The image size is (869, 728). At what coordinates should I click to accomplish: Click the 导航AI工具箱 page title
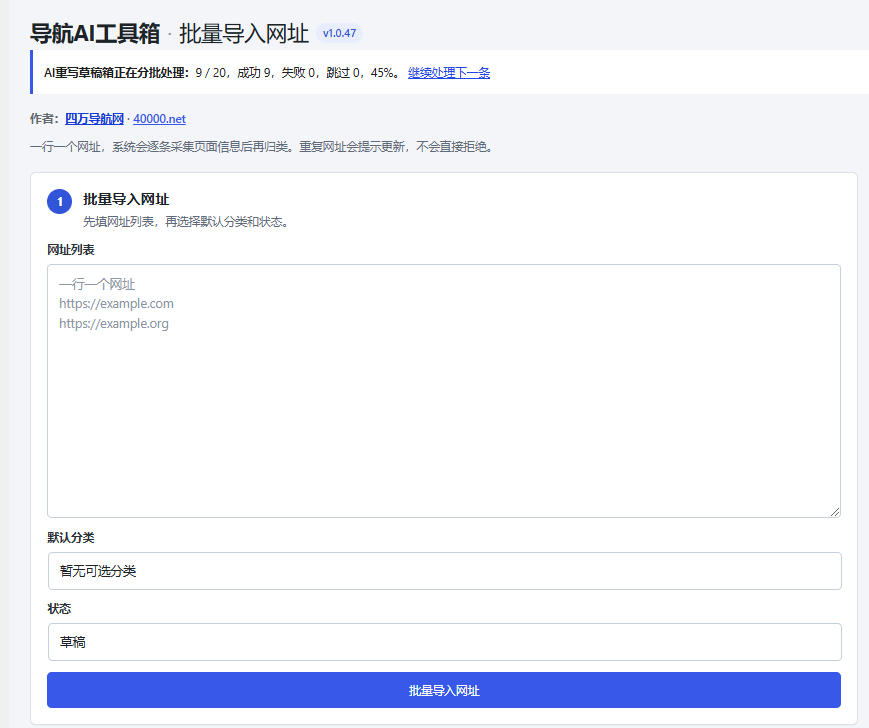tap(95, 33)
